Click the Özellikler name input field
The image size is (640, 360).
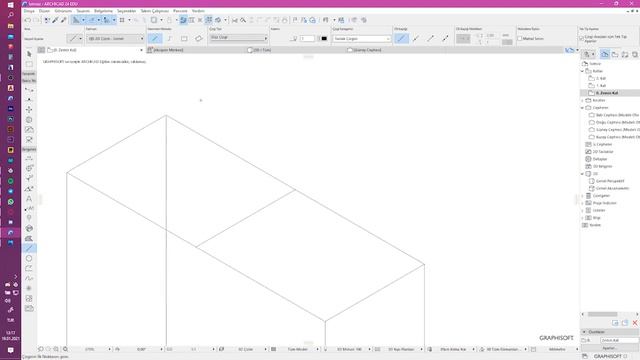pos(619,340)
